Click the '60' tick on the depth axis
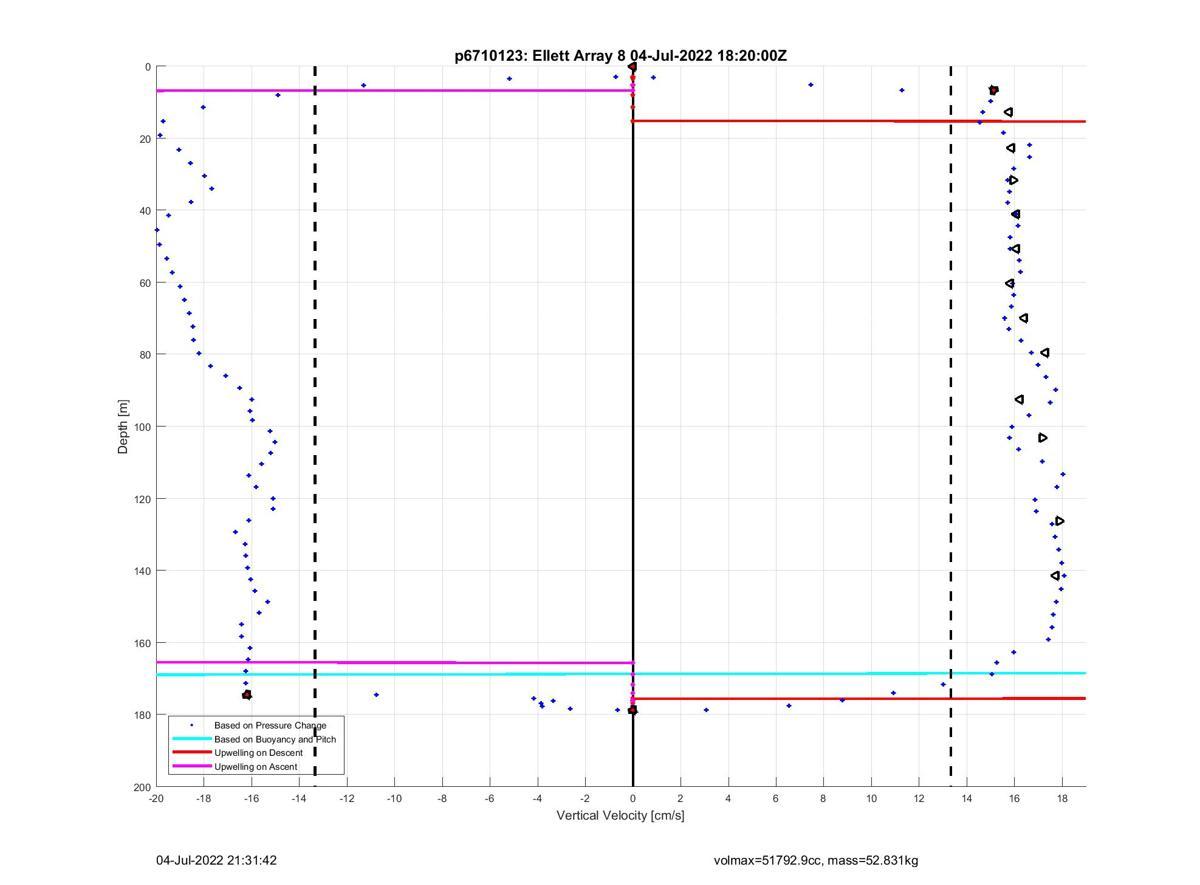Screen dimensions: 1200x885 (x=144, y=283)
